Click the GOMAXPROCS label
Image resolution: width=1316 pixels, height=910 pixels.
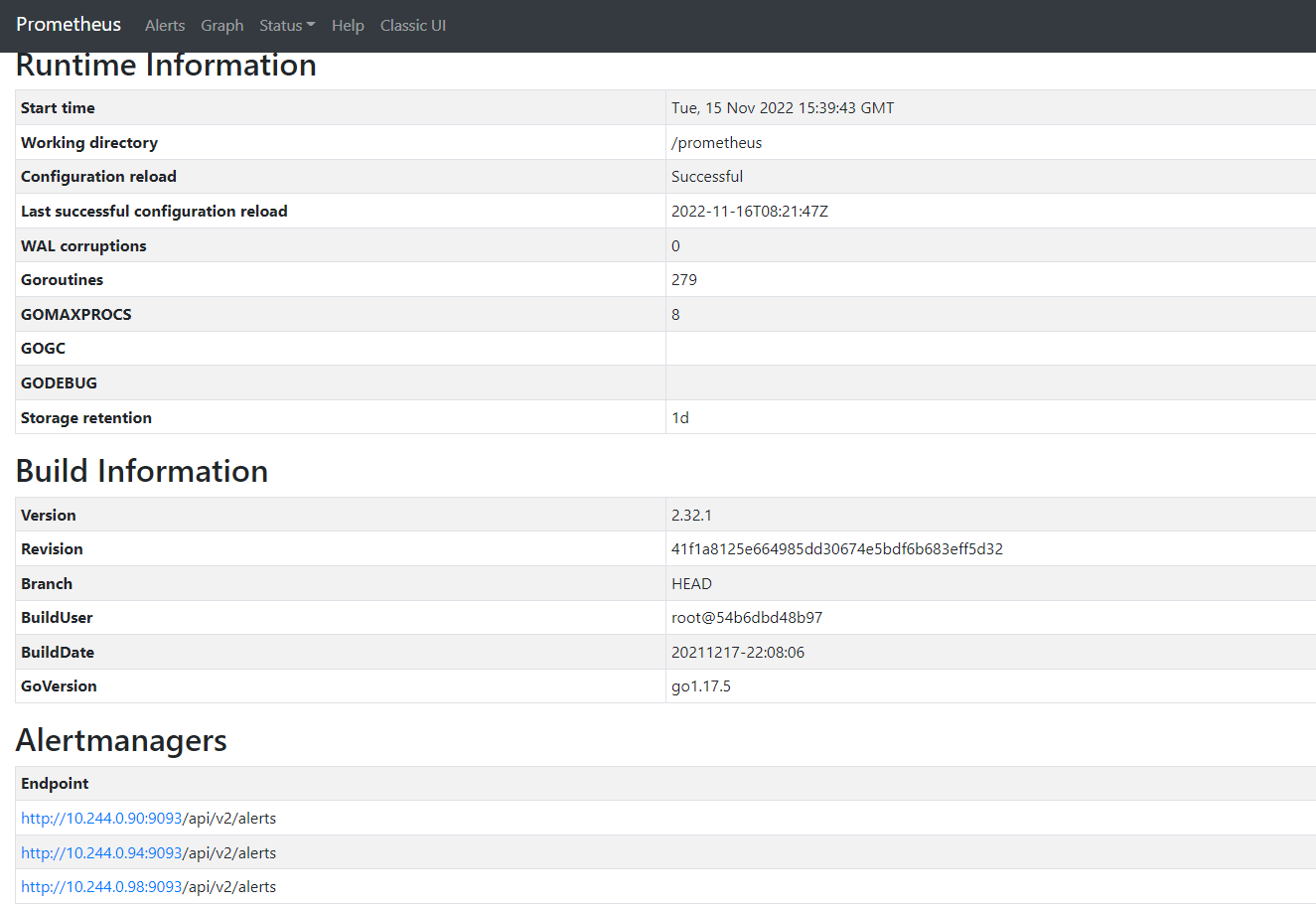tap(76, 315)
